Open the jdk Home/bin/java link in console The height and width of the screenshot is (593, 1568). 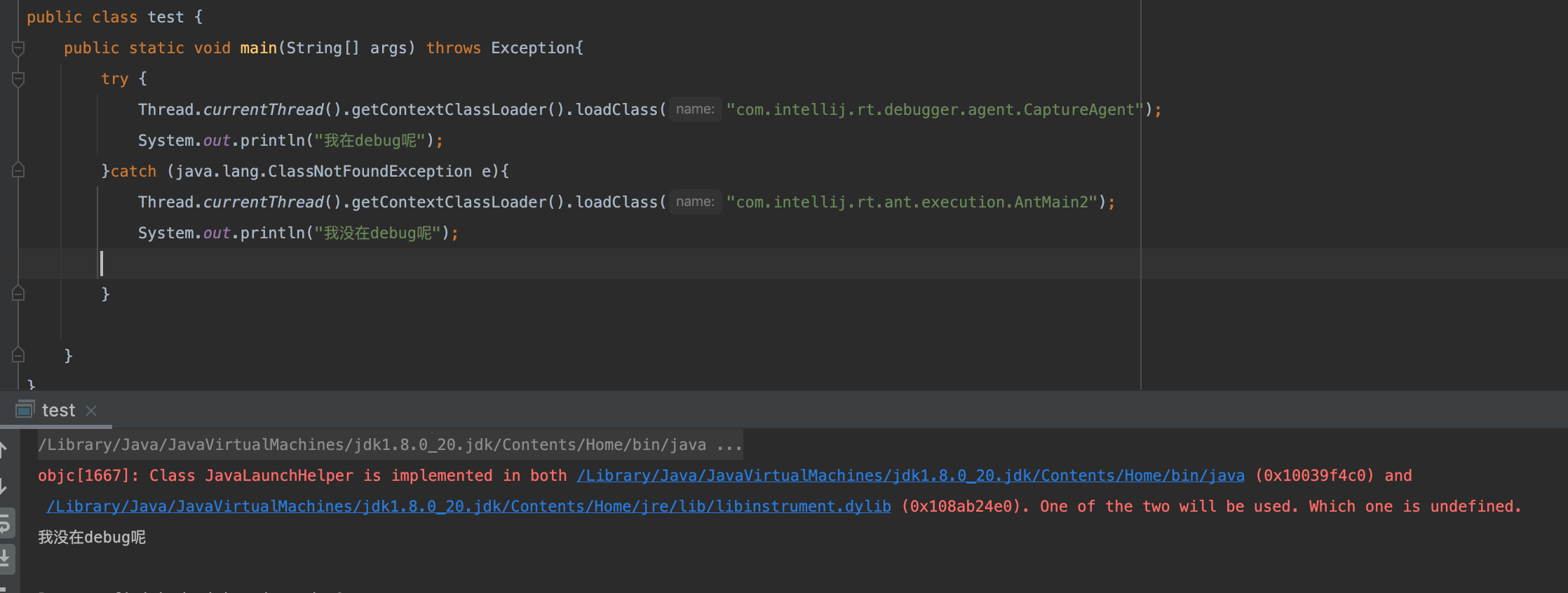point(910,476)
